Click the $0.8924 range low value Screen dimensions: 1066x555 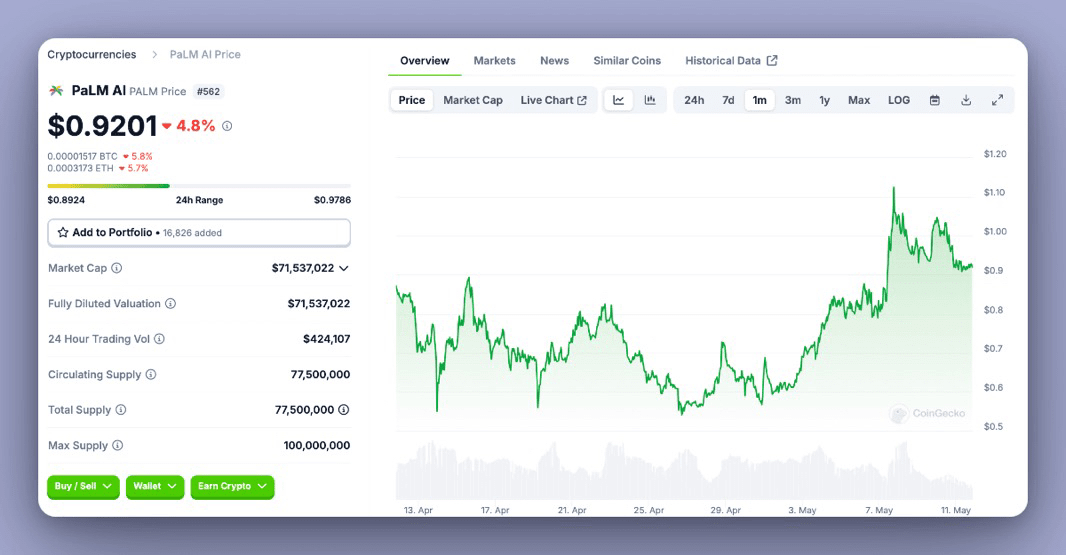coord(66,200)
